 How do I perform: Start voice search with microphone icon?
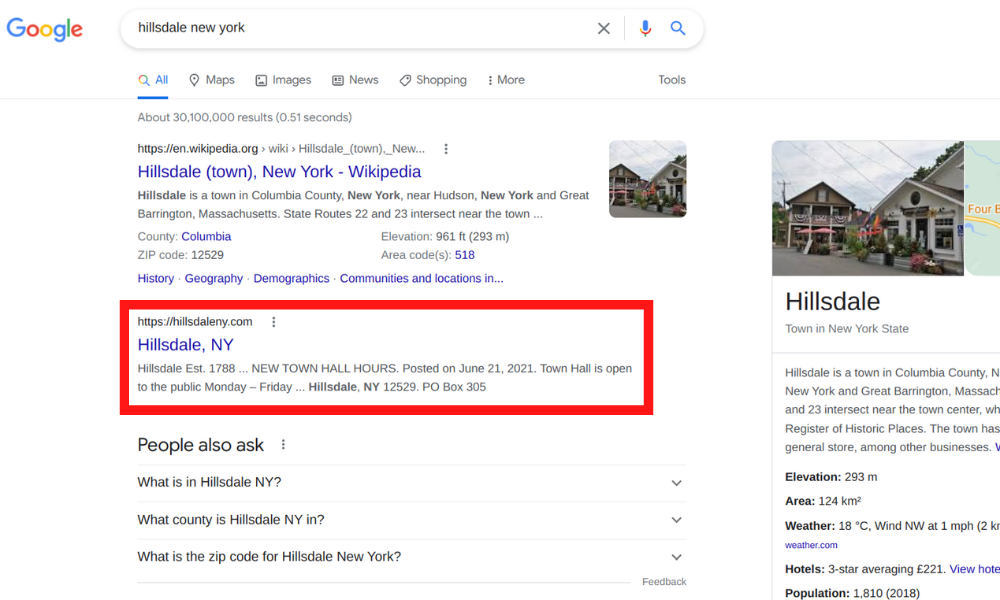[x=645, y=28]
